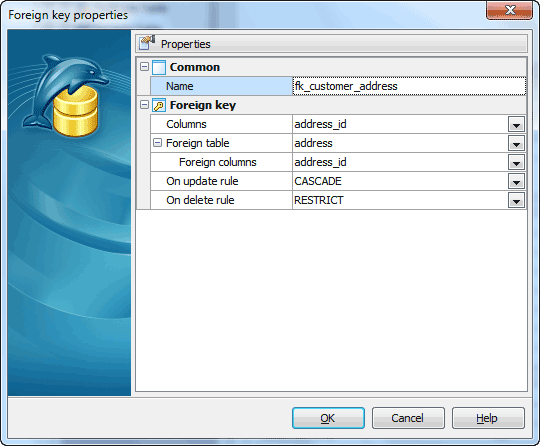
Task: Confirm with the OK button
Action: pyautogui.click(x=328, y=418)
